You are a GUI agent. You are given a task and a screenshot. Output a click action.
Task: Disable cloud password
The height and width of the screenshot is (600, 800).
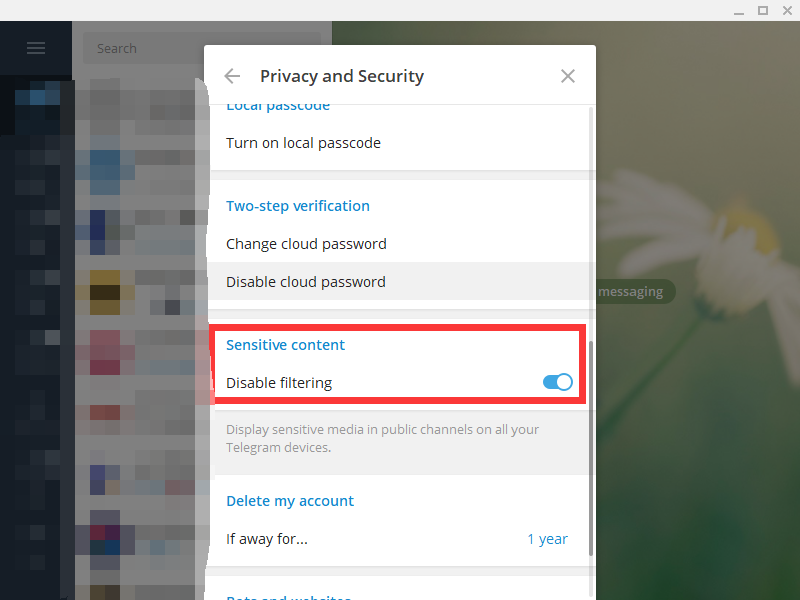tap(306, 281)
